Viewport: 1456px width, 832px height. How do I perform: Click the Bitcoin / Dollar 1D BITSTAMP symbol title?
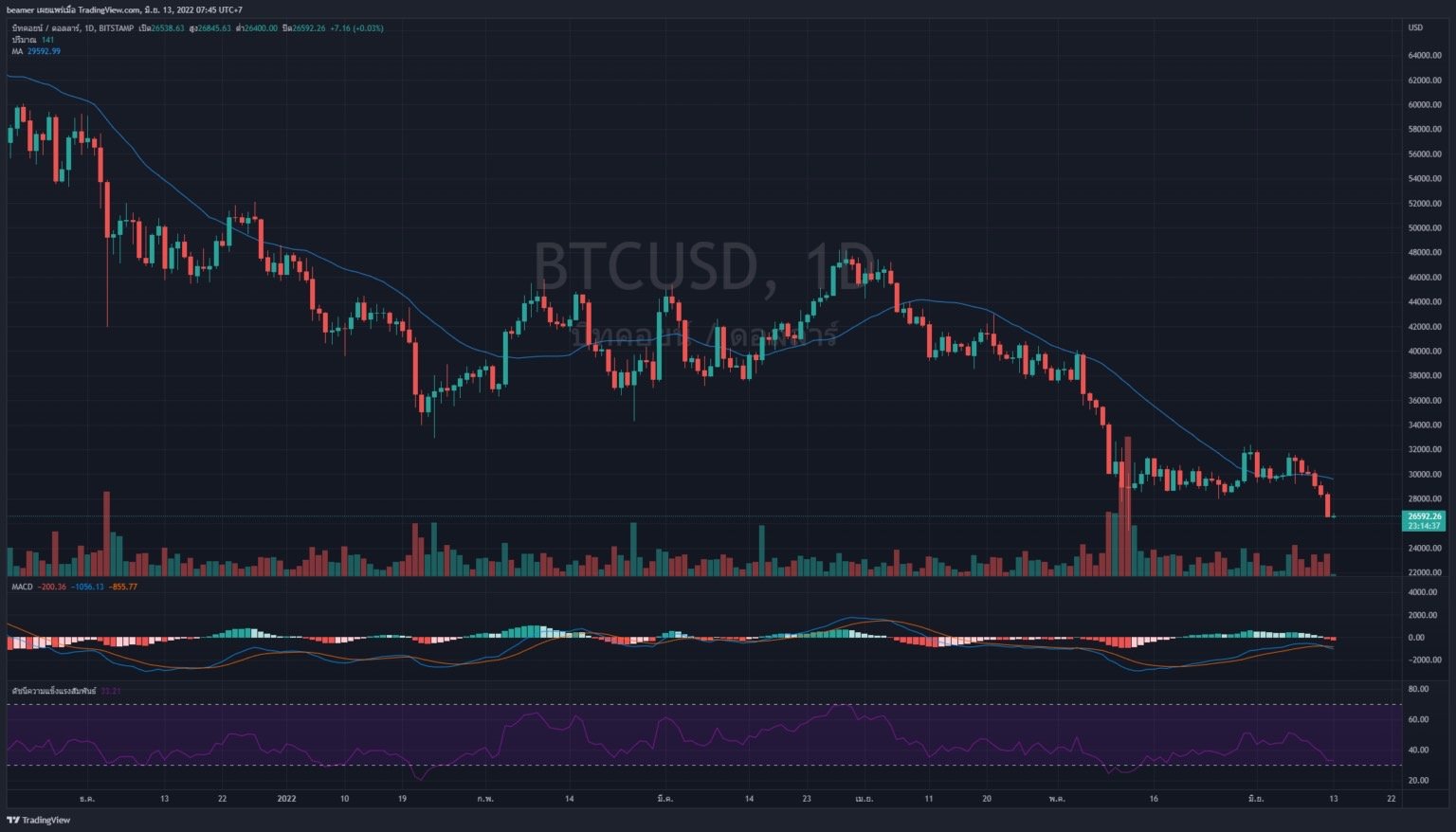point(72,28)
